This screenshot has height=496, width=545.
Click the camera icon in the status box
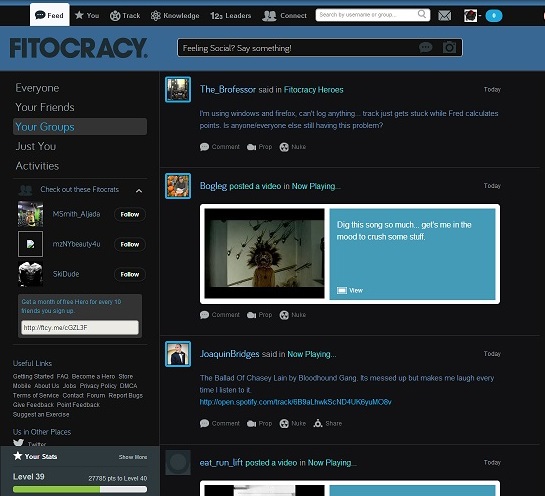(449, 47)
